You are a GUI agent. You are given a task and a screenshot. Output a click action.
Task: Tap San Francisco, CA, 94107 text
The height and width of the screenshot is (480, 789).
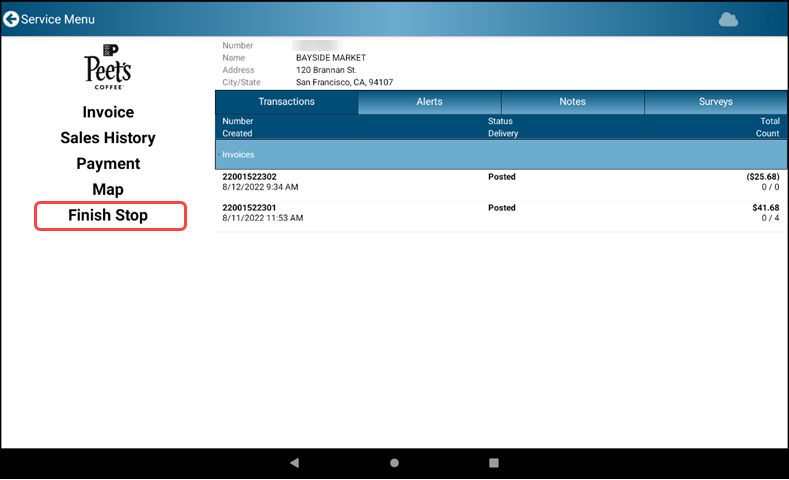coord(344,82)
